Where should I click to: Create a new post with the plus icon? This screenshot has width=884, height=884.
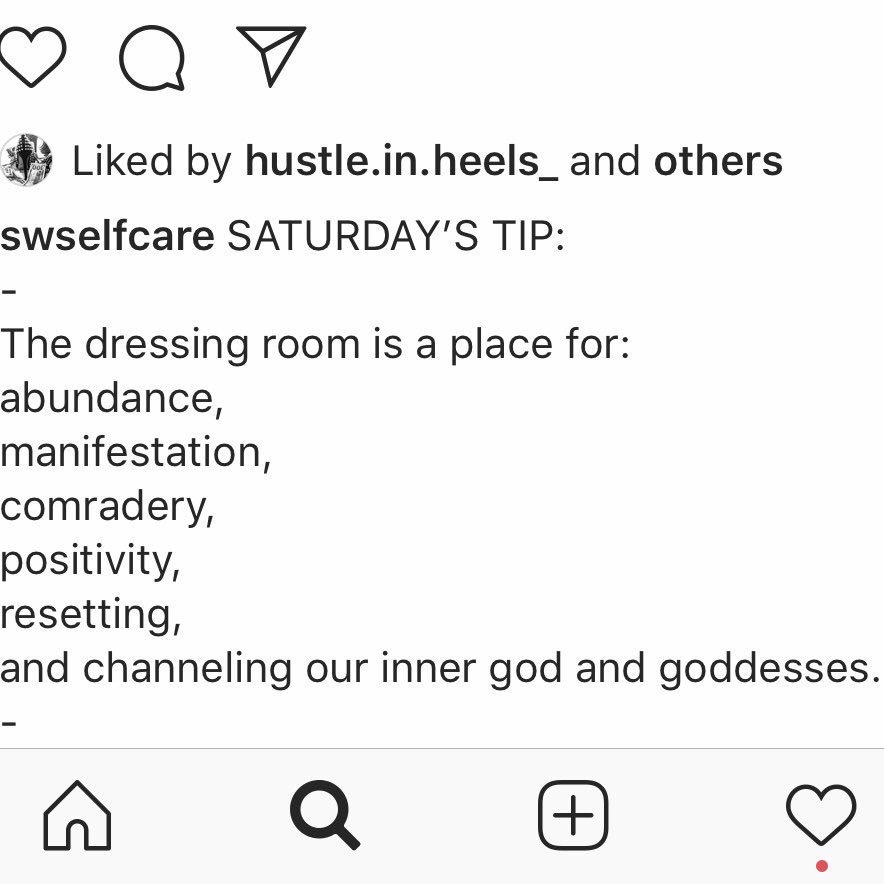coord(573,815)
